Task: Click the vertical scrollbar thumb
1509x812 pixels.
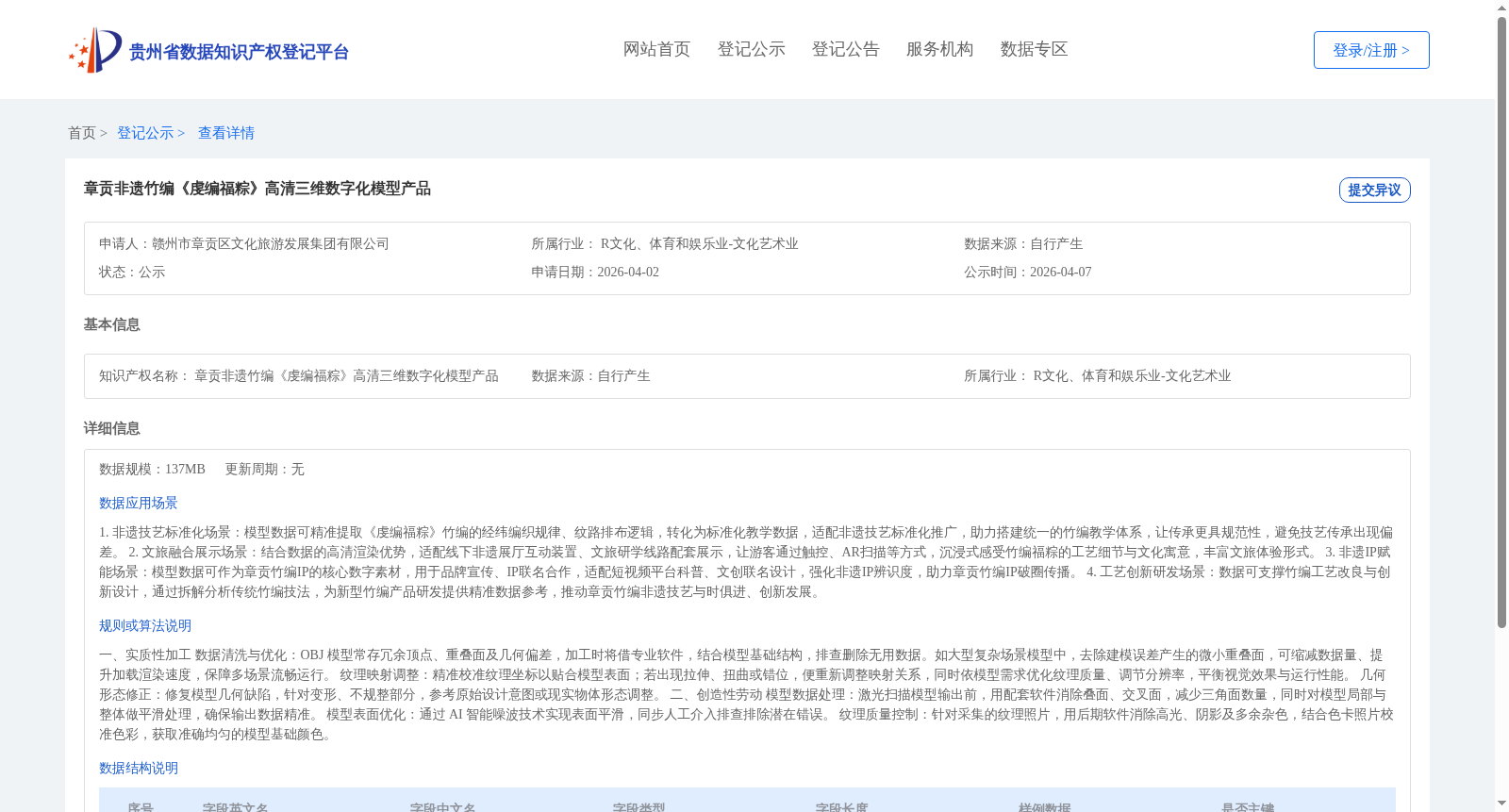Action: click(1501, 323)
